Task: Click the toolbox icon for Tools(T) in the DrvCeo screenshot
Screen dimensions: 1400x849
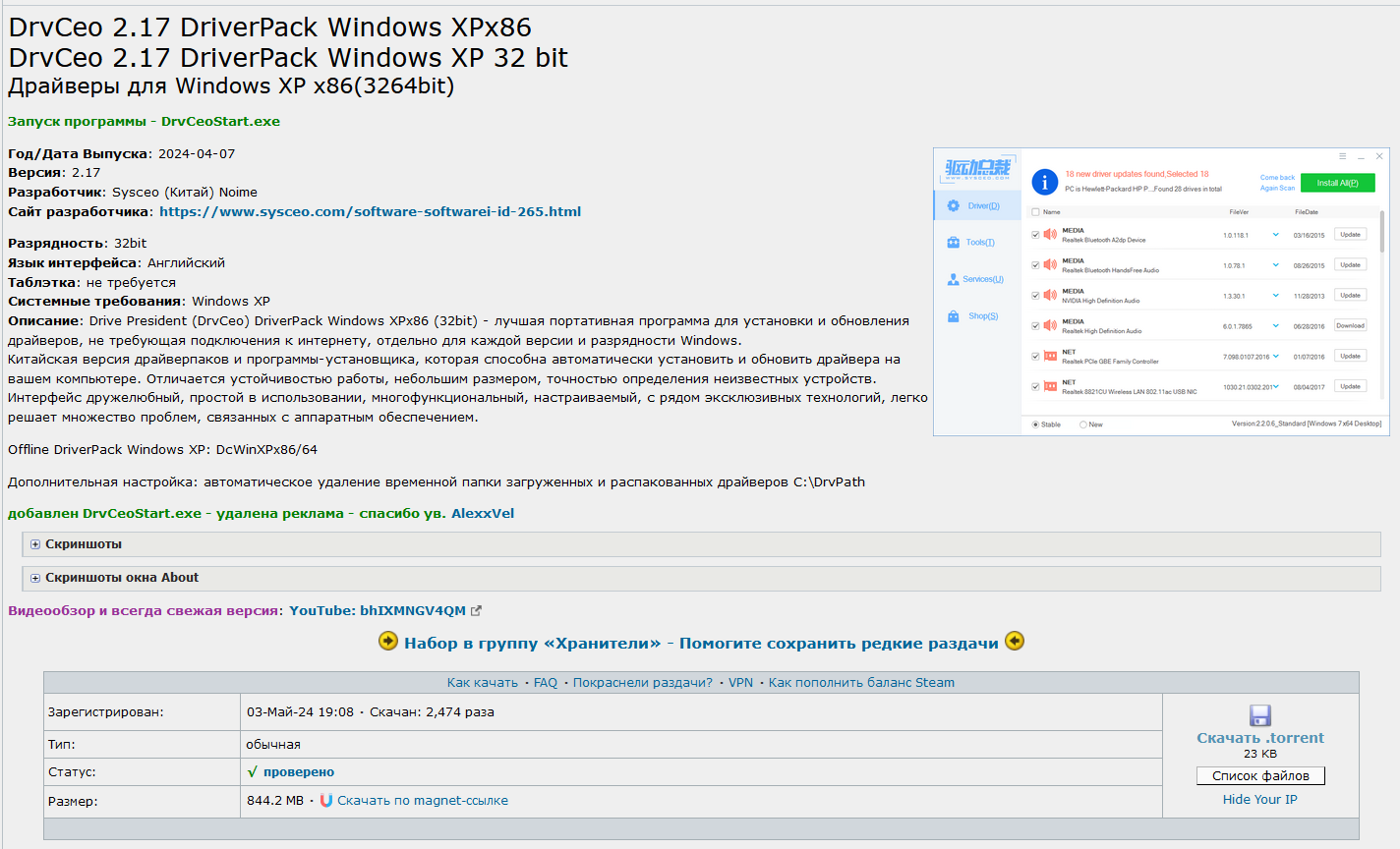Action: (x=953, y=242)
